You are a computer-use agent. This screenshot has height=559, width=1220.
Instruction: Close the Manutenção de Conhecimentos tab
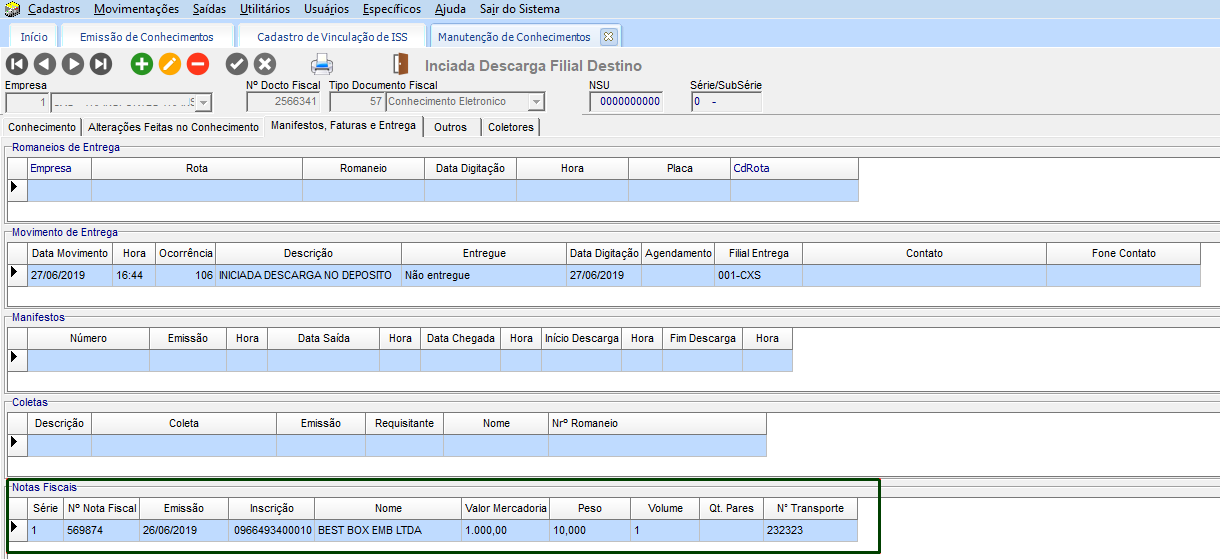(608, 37)
